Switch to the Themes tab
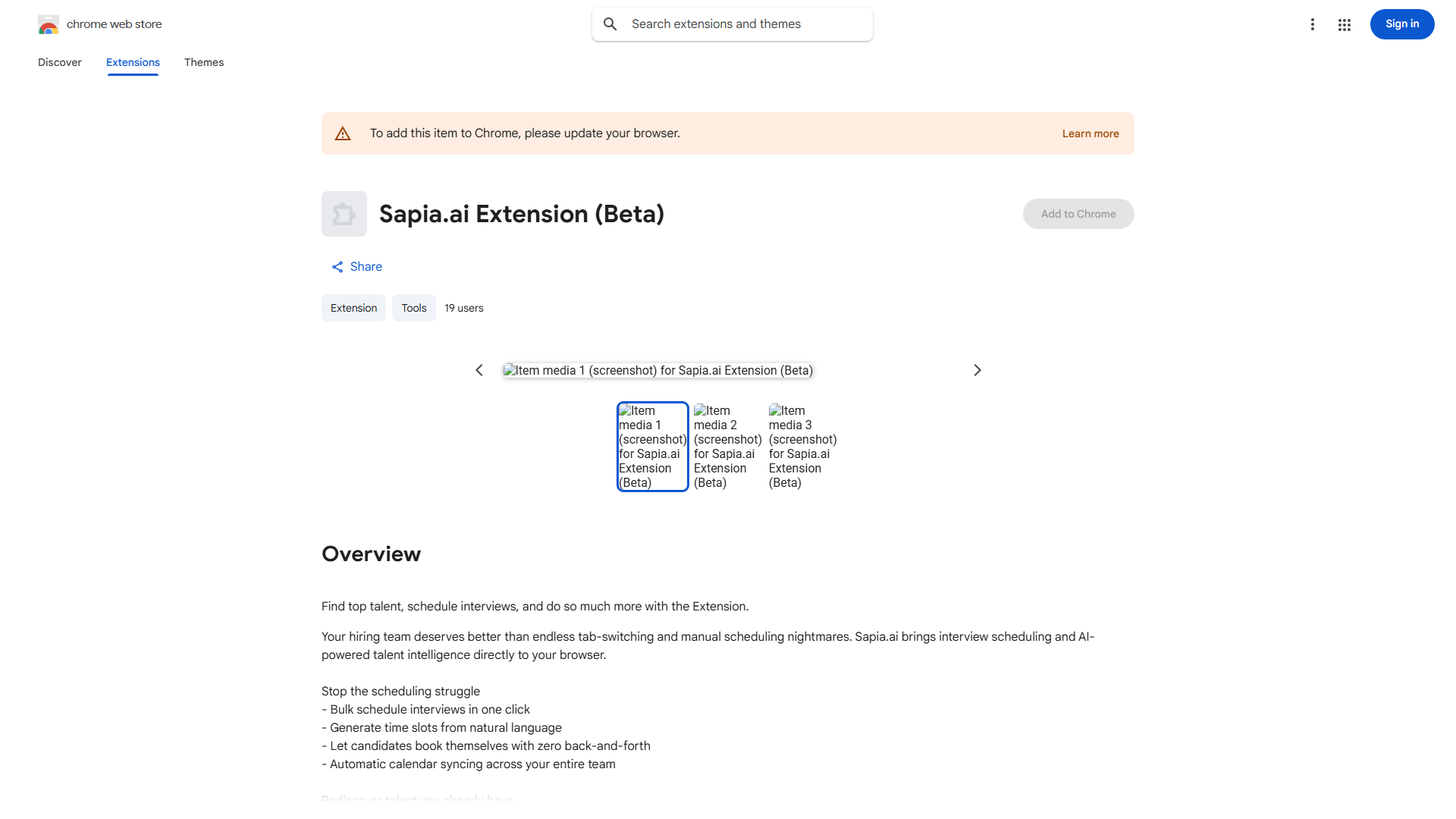The width and height of the screenshot is (1456, 819). pos(203,62)
